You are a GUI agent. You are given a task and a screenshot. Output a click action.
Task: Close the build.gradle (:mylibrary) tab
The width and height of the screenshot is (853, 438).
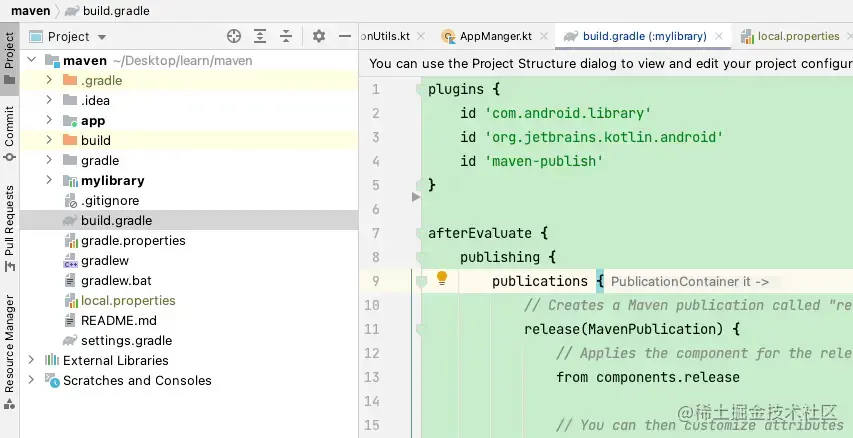(719, 36)
